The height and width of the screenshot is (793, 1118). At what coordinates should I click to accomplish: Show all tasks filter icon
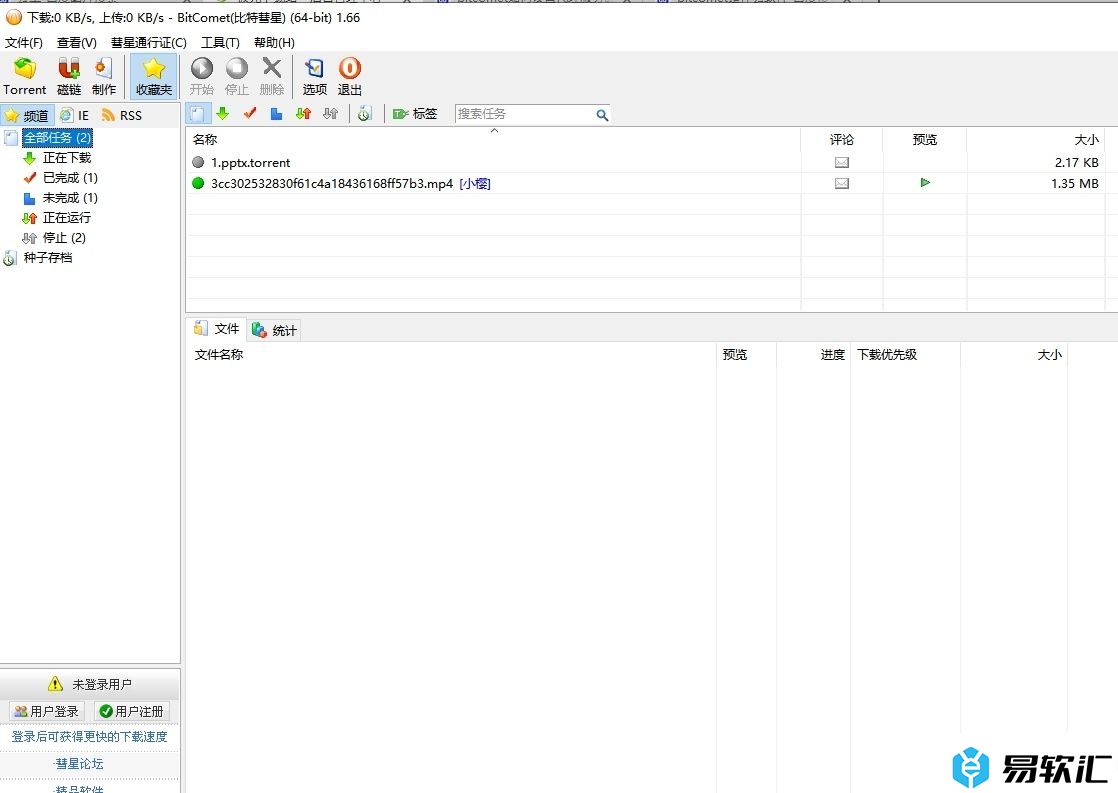198,114
